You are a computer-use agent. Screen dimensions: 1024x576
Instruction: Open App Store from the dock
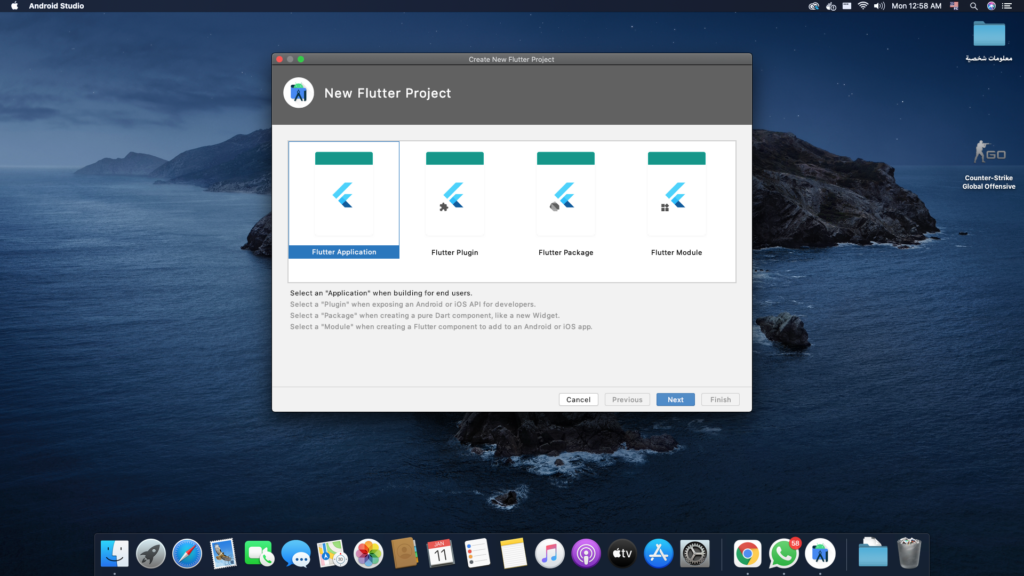click(658, 554)
